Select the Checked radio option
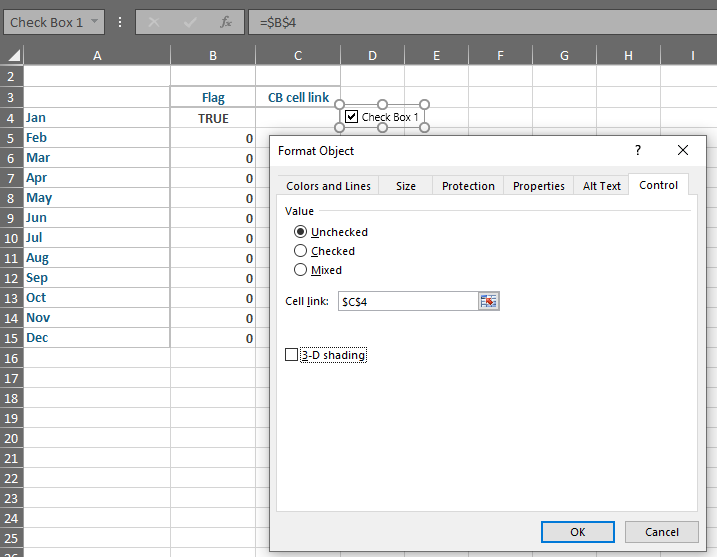The width and height of the screenshot is (717, 557). (x=301, y=251)
